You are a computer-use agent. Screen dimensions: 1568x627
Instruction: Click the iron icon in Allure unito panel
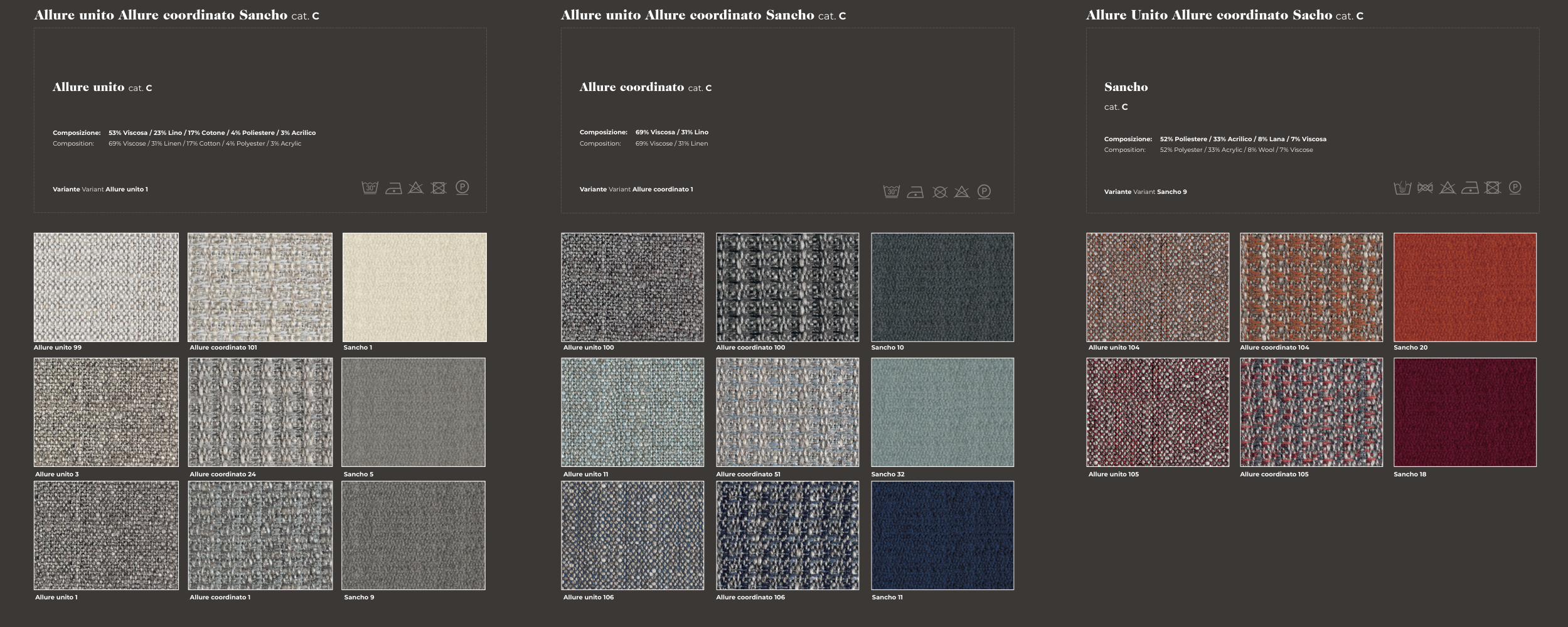coord(393,188)
